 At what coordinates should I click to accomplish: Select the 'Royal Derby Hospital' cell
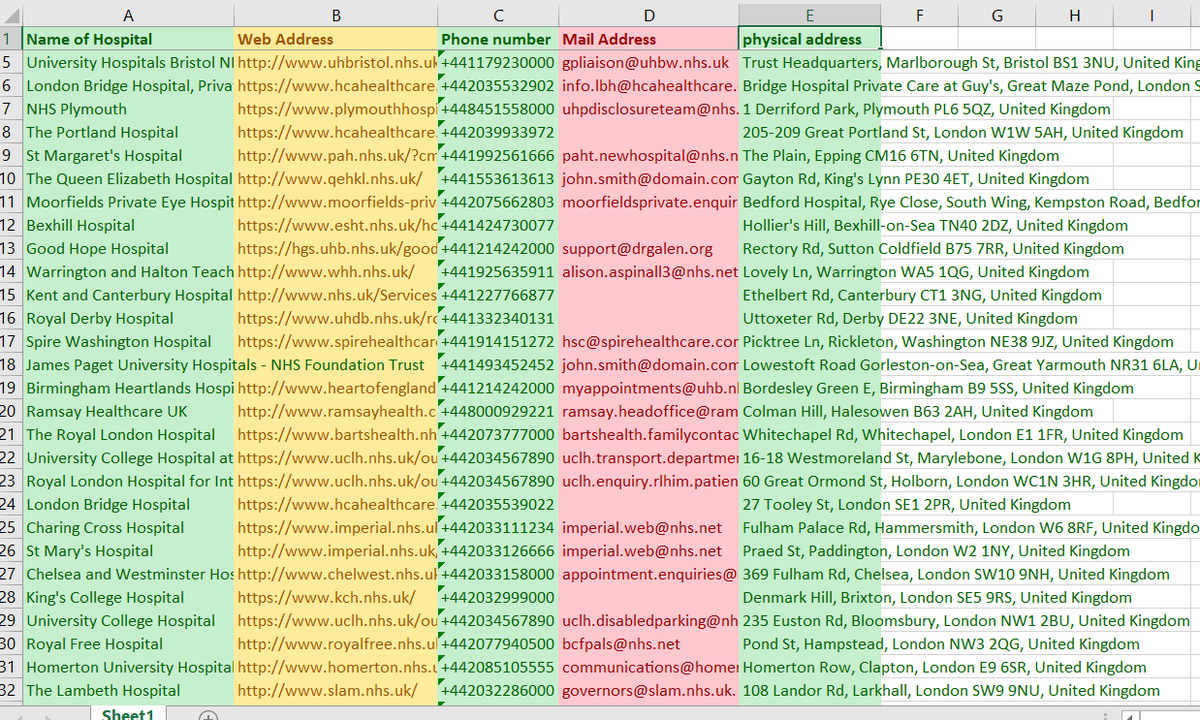pyautogui.click(x=127, y=318)
